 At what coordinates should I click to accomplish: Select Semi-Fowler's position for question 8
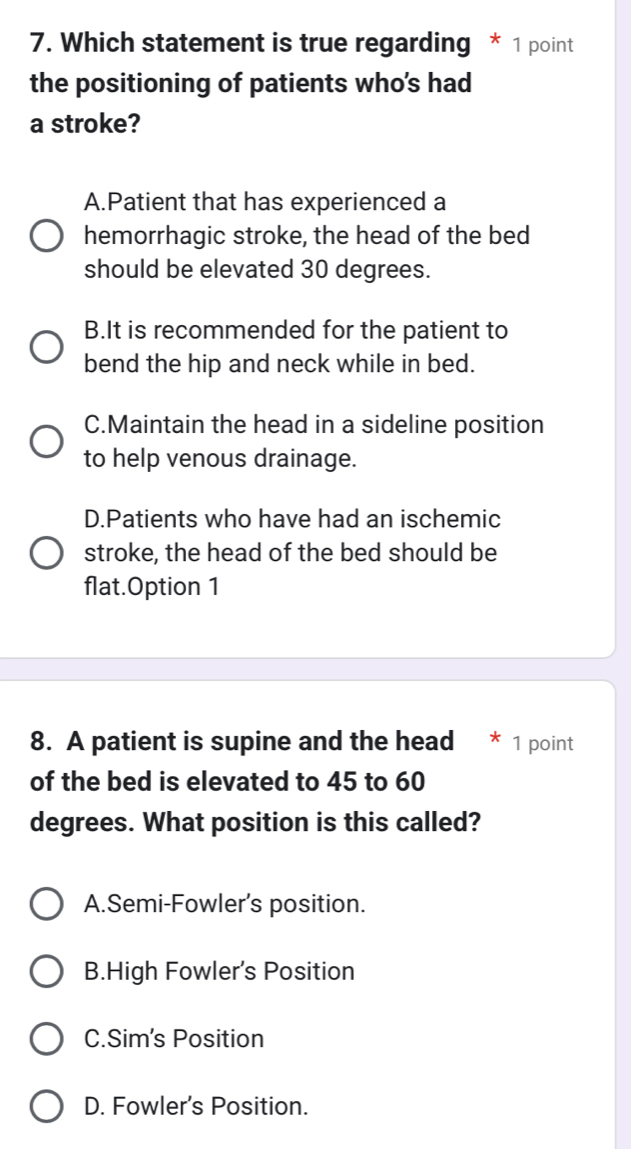click(x=47, y=904)
